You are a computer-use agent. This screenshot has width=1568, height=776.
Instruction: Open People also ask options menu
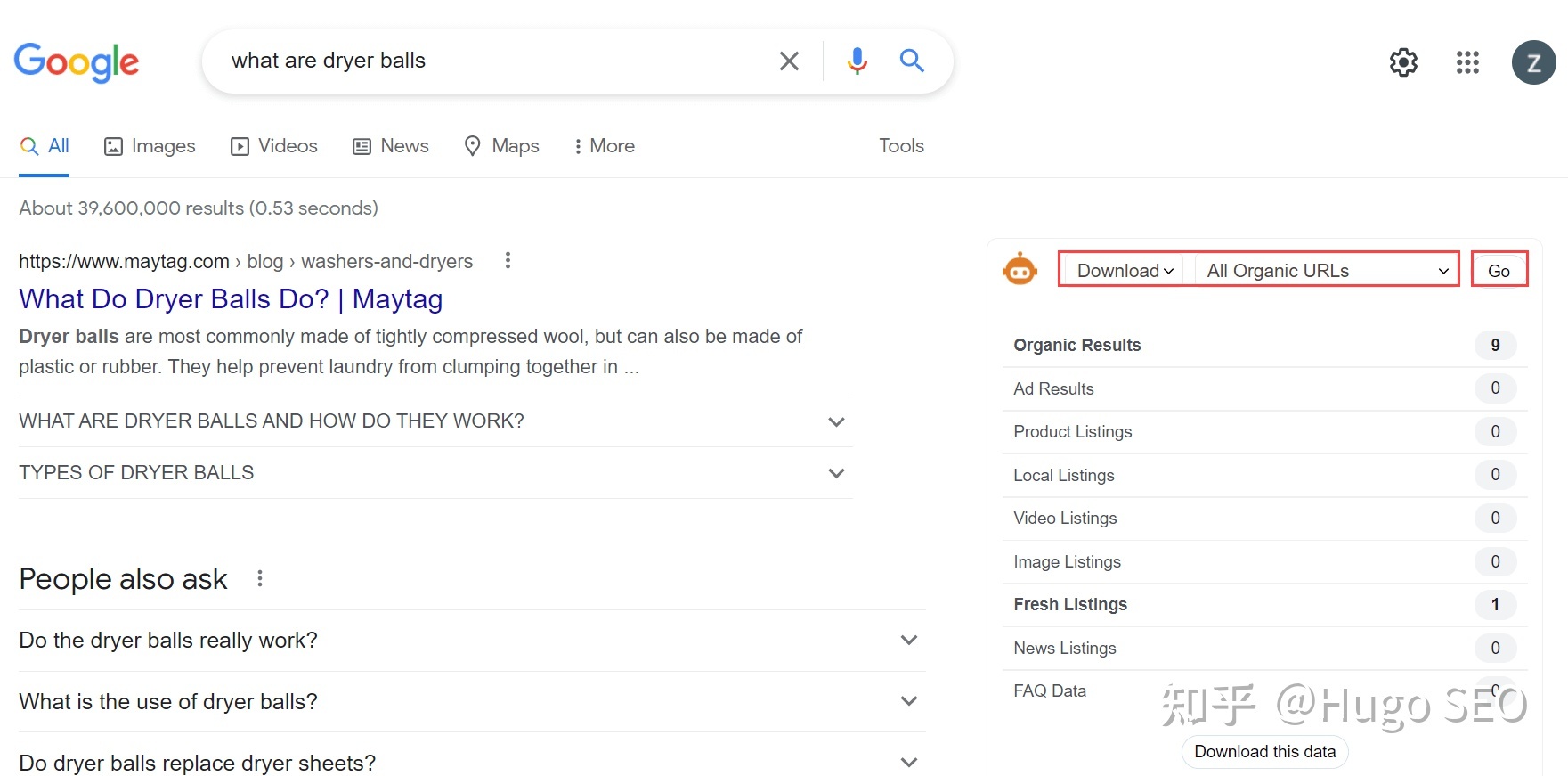[x=260, y=578]
